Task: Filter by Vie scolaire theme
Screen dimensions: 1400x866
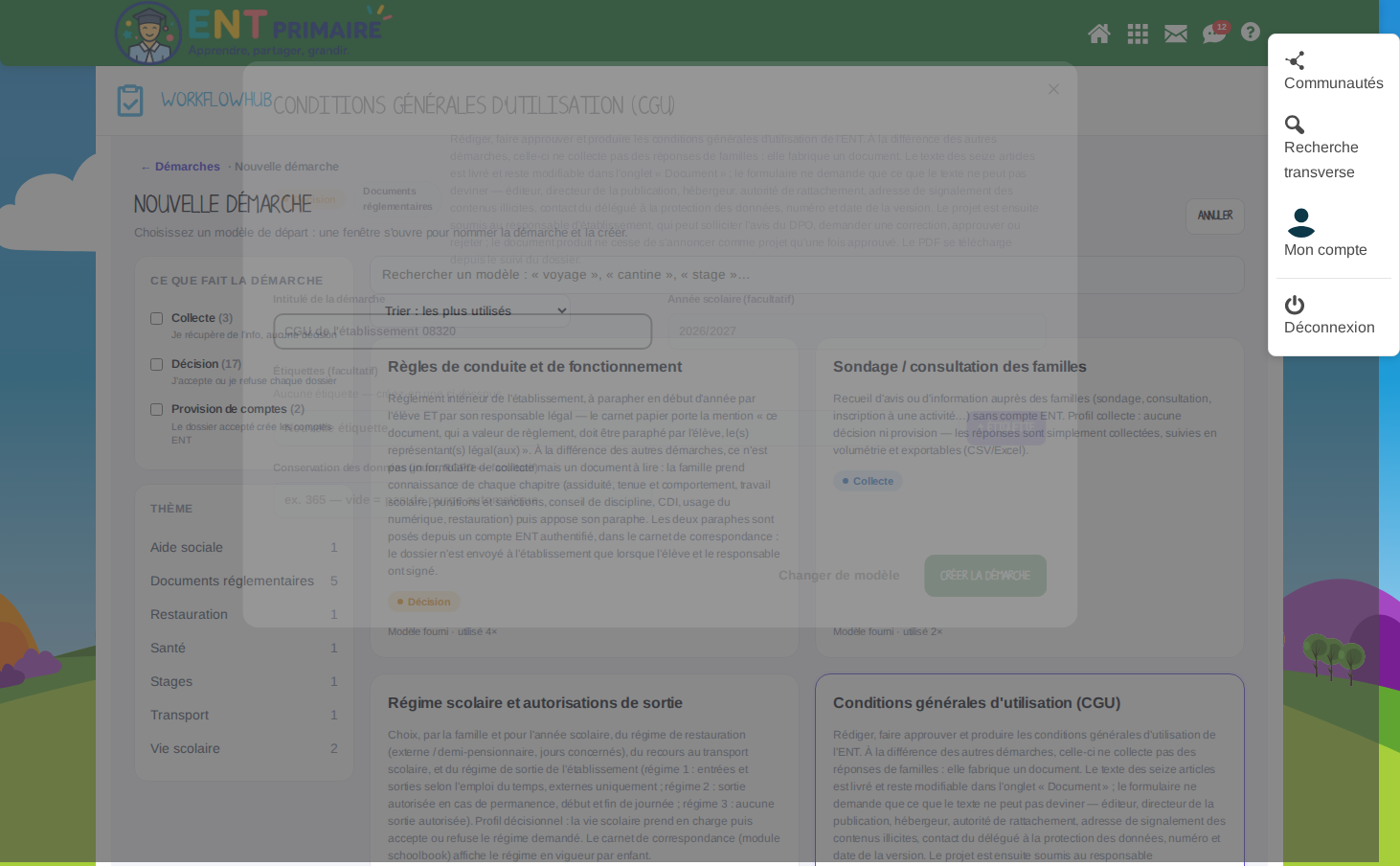Action: tap(244, 748)
